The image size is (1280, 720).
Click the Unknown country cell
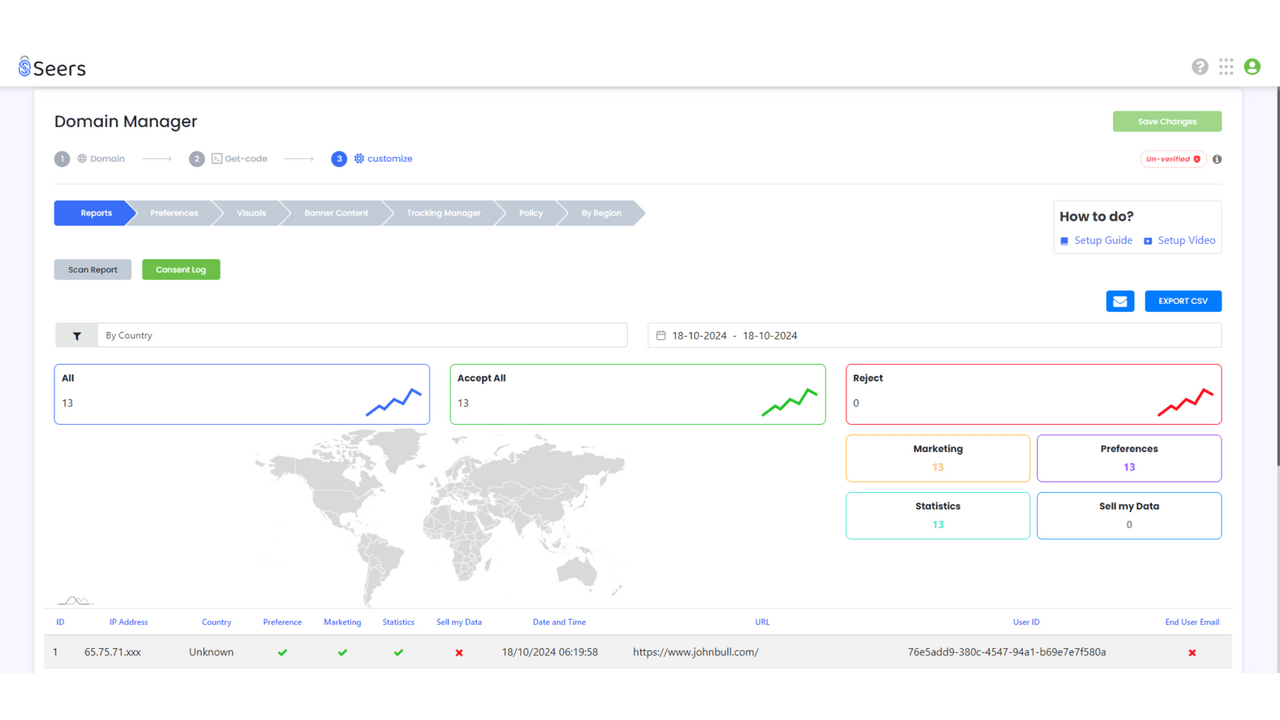click(211, 652)
